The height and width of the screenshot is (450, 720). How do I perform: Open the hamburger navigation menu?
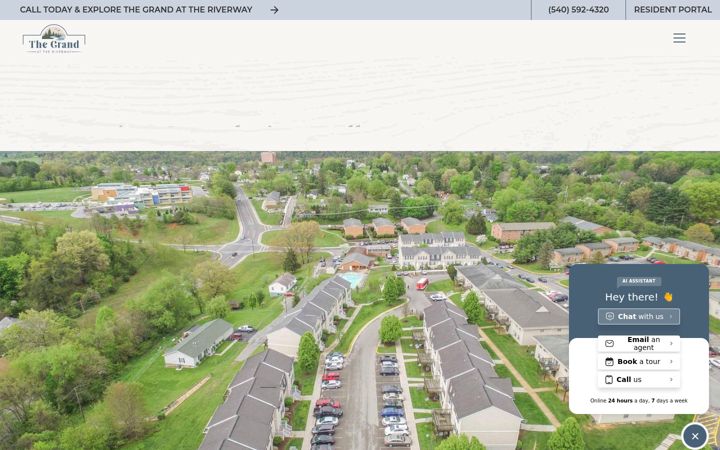[x=679, y=38]
